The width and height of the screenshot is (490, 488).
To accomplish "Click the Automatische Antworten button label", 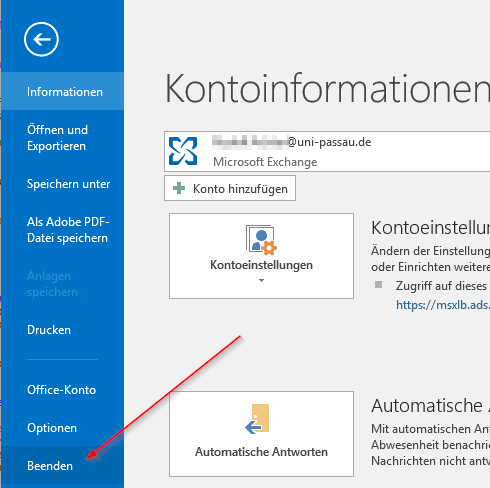I will click(x=261, y=452).
